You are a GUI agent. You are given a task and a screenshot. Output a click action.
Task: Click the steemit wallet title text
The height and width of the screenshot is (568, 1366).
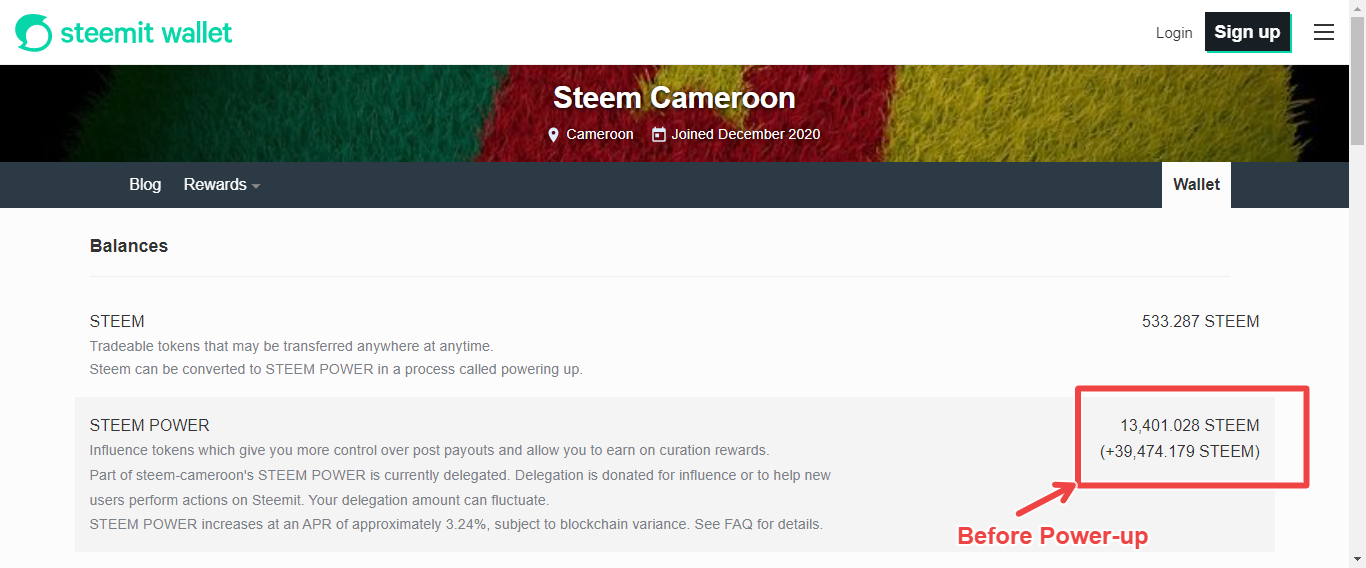tap(146, 33)
